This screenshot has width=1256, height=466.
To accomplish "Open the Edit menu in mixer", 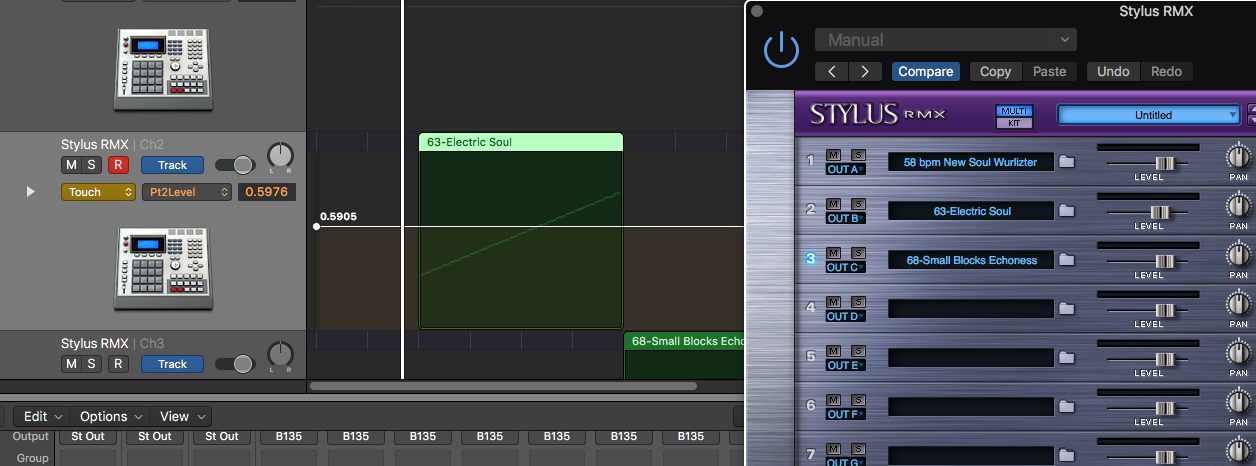I will 43,416.
